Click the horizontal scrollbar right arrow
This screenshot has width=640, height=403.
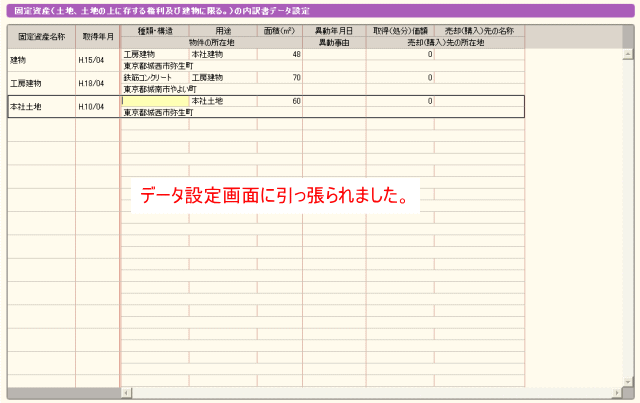[617, 393]
